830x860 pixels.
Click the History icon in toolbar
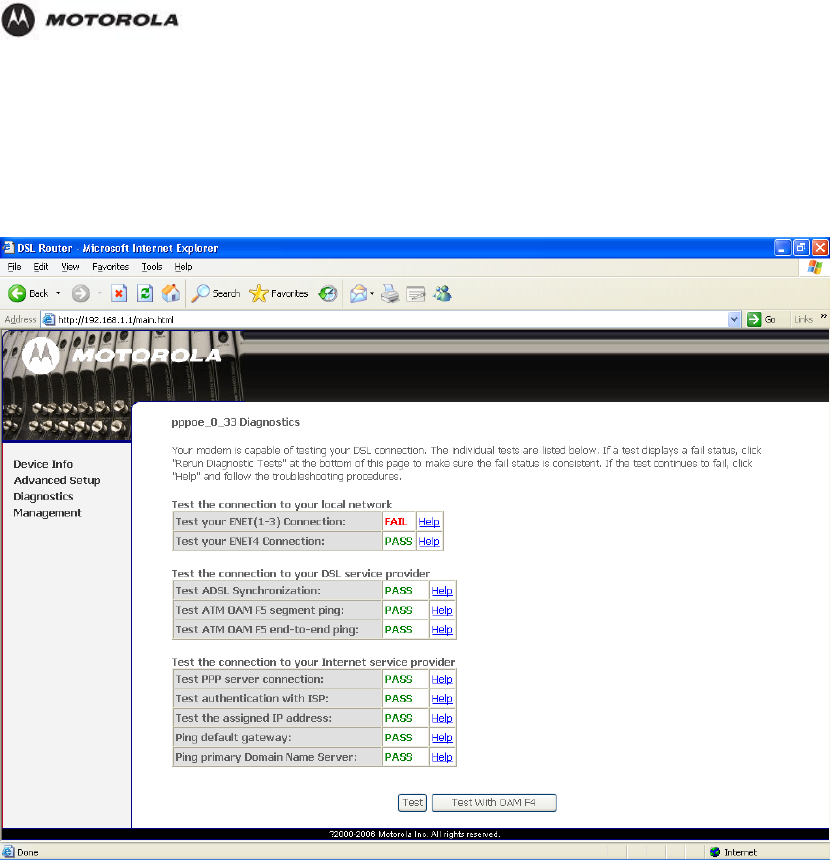coord(328,293)
